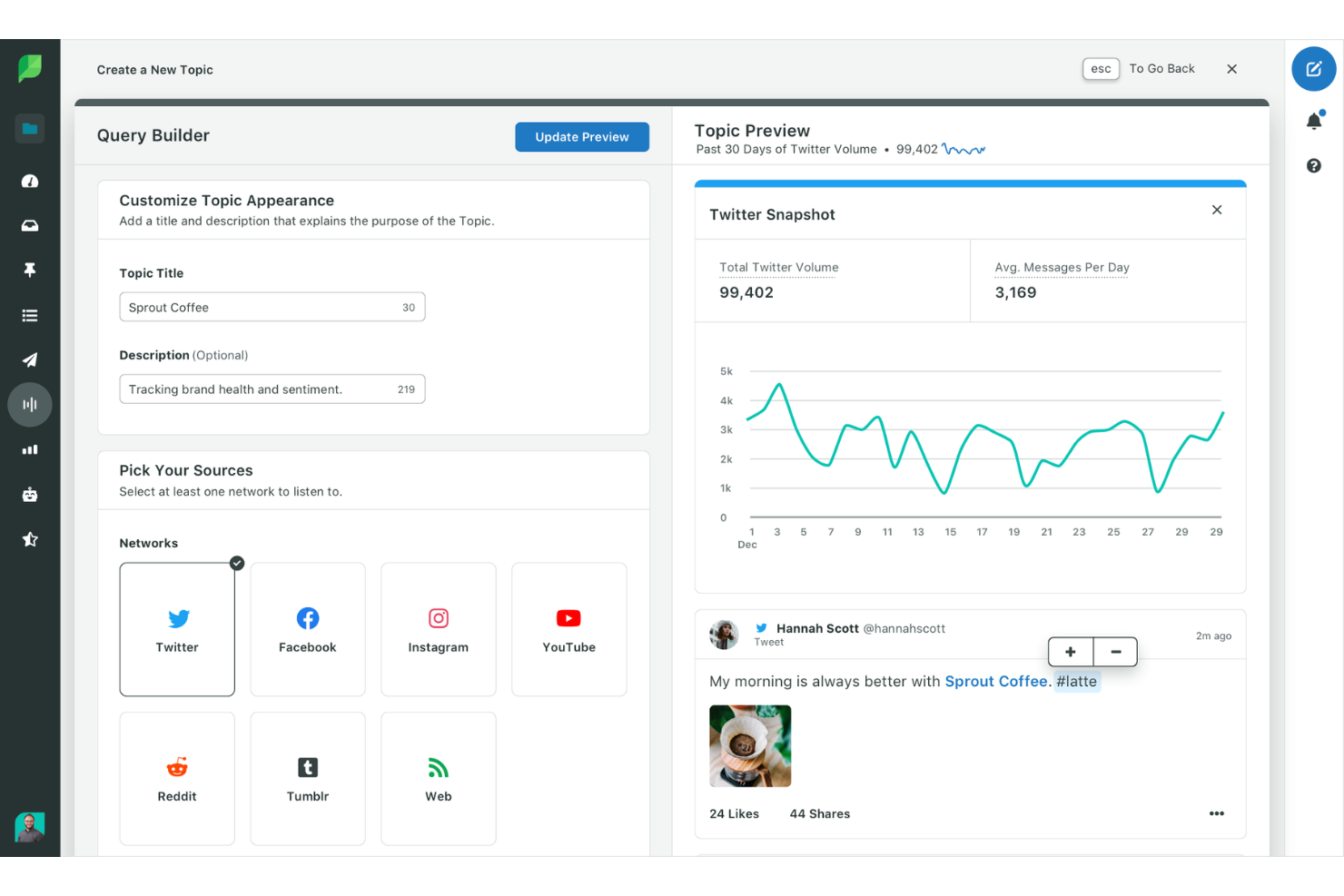Enable the Instagram network source
Image resolution: width=1344 pixels, height=896 pixels.
pos(439,630)
